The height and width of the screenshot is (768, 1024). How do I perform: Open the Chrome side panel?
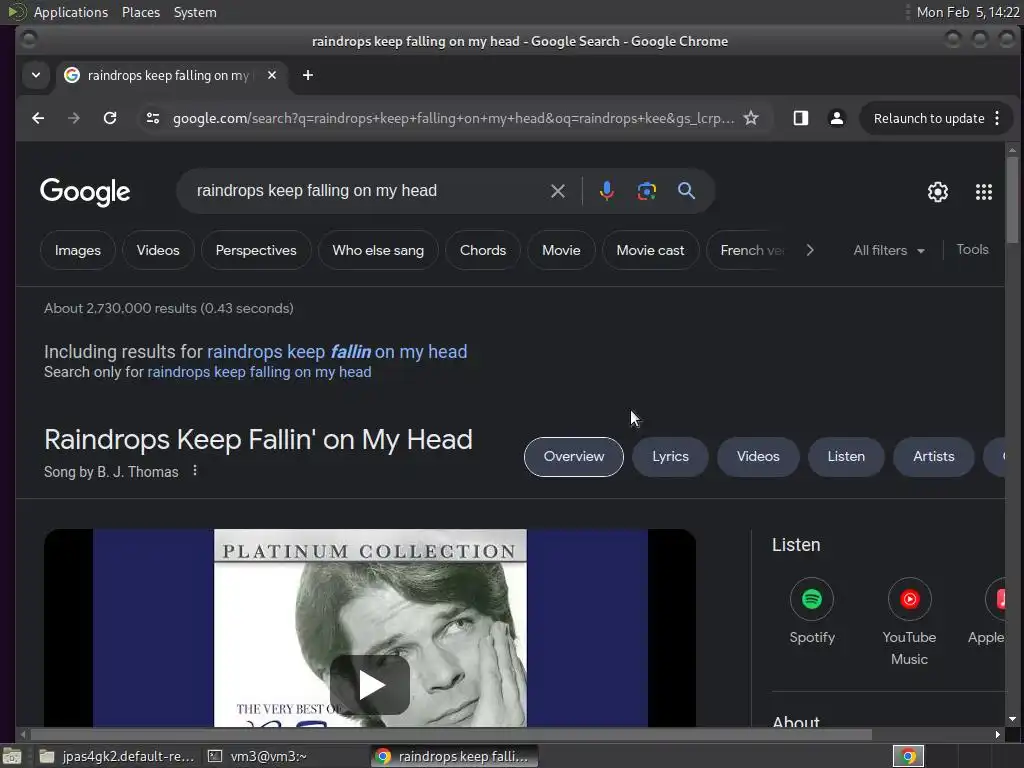[x=801, y=118]
